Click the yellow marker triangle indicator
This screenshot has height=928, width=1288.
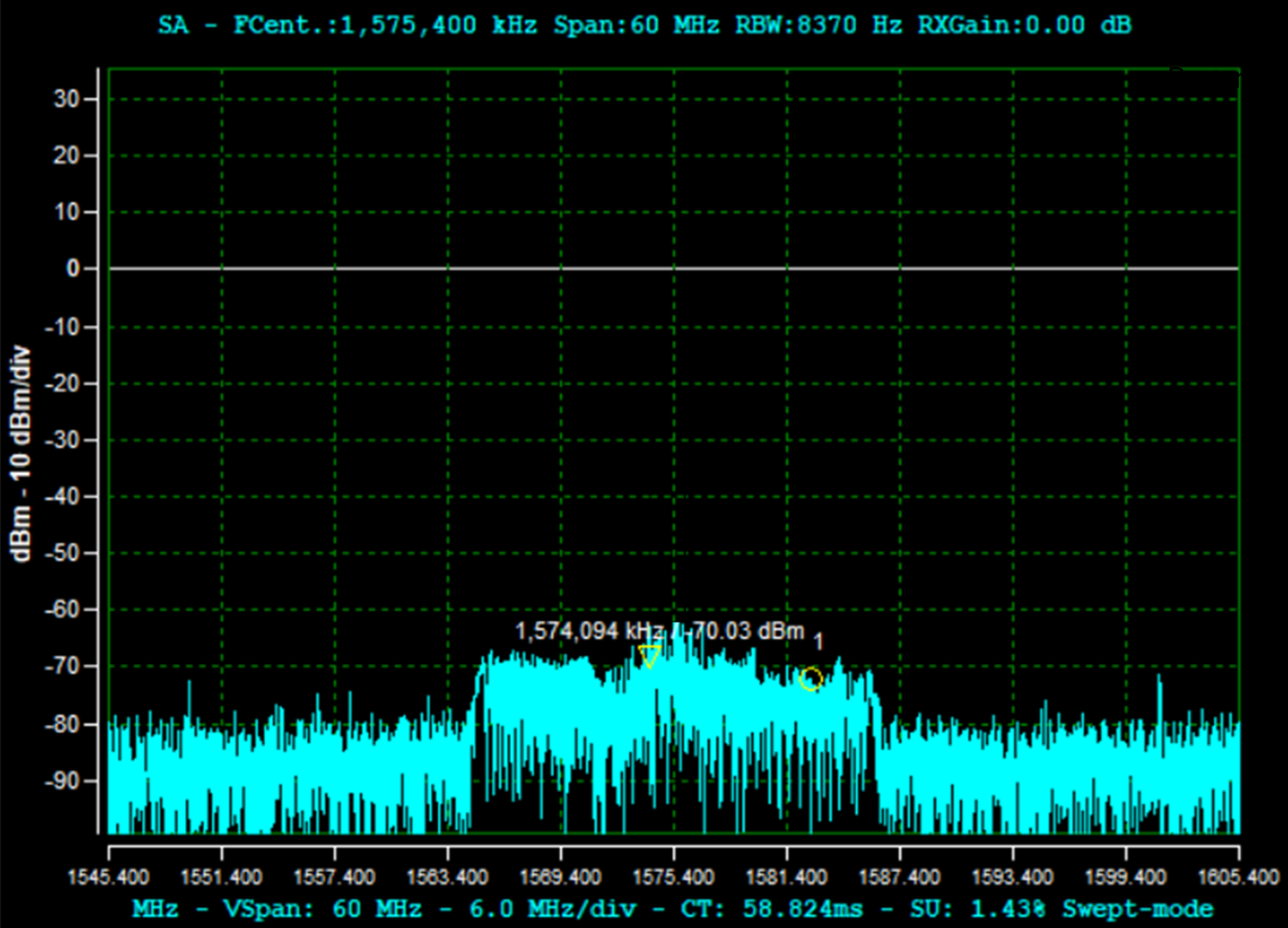pos(651,655)
